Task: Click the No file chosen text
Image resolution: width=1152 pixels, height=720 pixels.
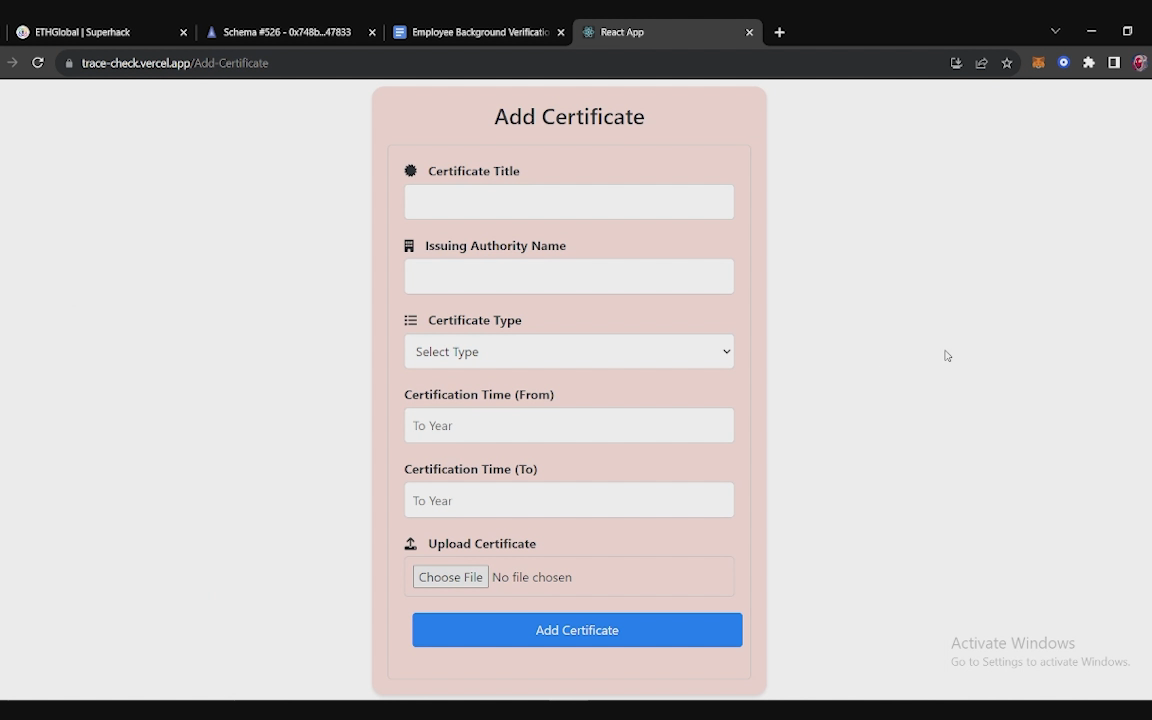Action: (532, 577)
